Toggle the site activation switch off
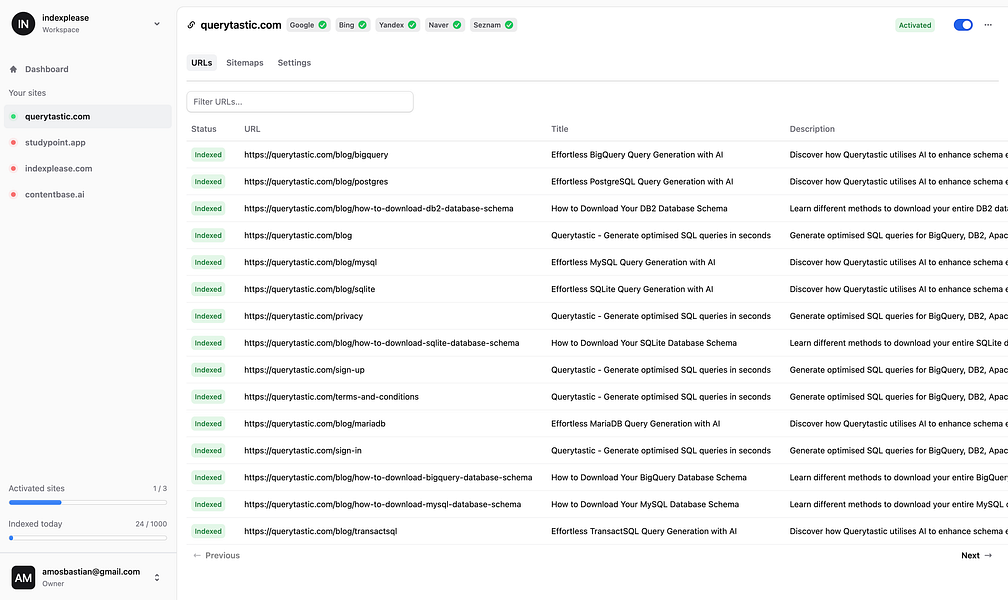 click(x=963, y=25)
